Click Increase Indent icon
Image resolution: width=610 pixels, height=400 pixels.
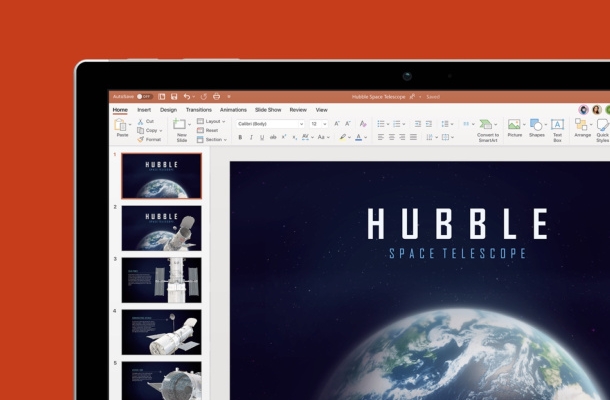(429, 124)
